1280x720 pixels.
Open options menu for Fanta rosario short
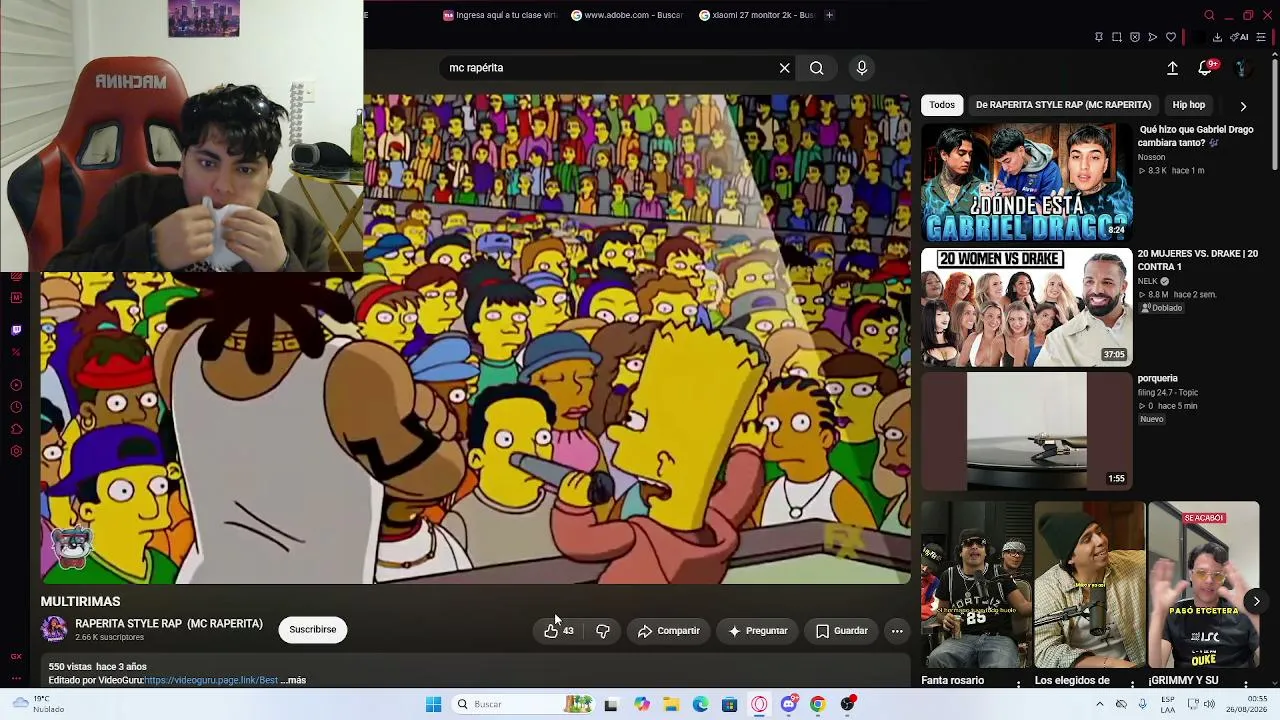pyautogui.click(x=1019, y=683)
